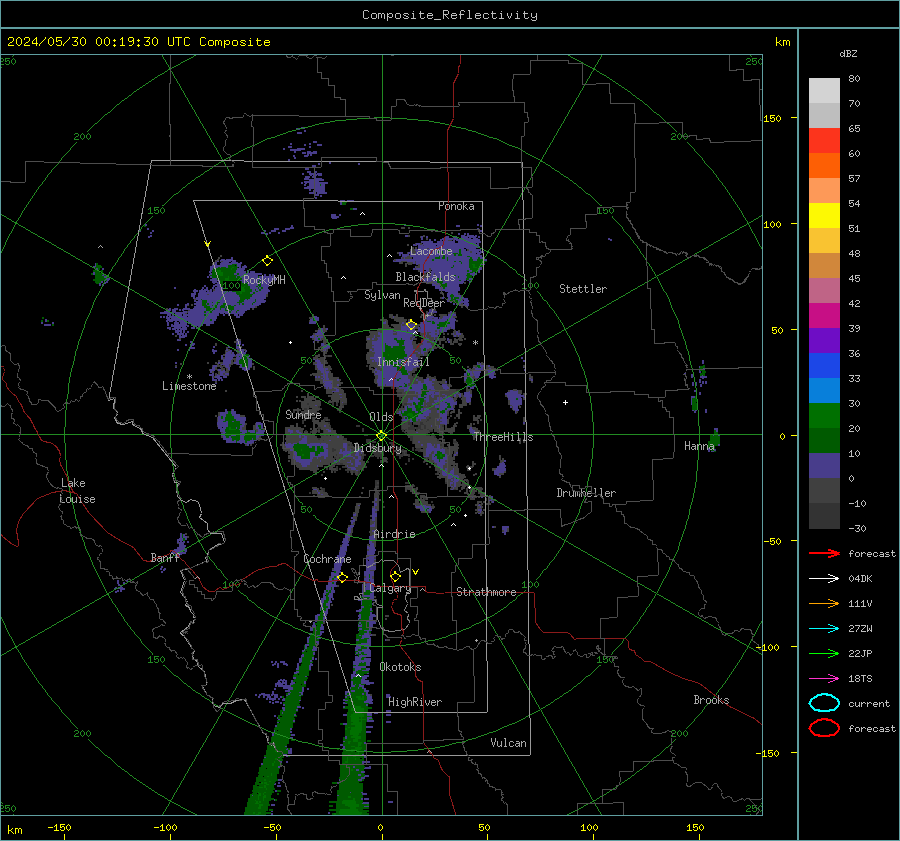
Task: Click the Strathmore label
Action: pyautogui.click(x=486, y=592)
